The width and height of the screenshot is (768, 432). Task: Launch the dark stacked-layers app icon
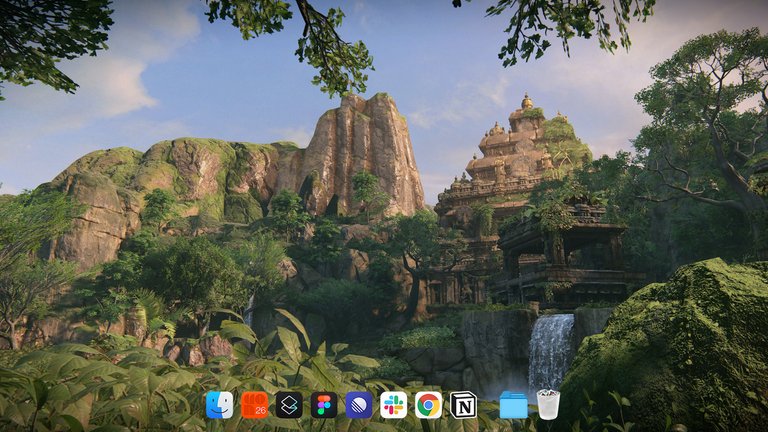pos(289,405)
